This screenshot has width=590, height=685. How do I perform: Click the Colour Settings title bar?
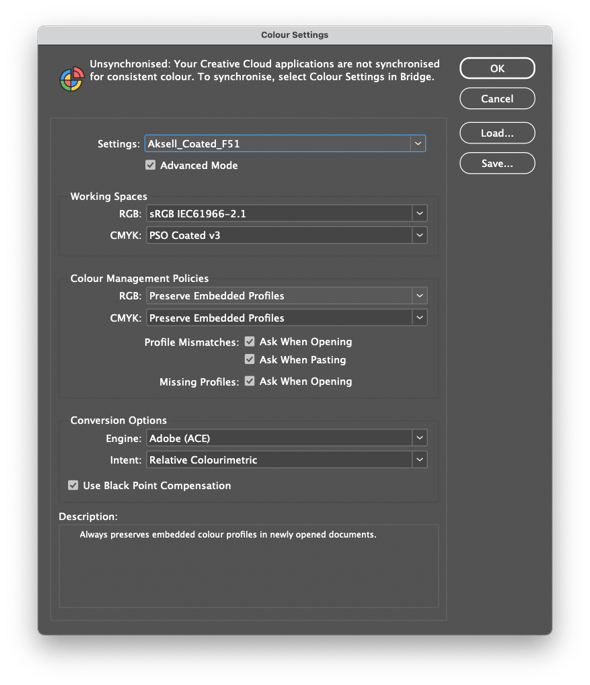click(295, 35)
